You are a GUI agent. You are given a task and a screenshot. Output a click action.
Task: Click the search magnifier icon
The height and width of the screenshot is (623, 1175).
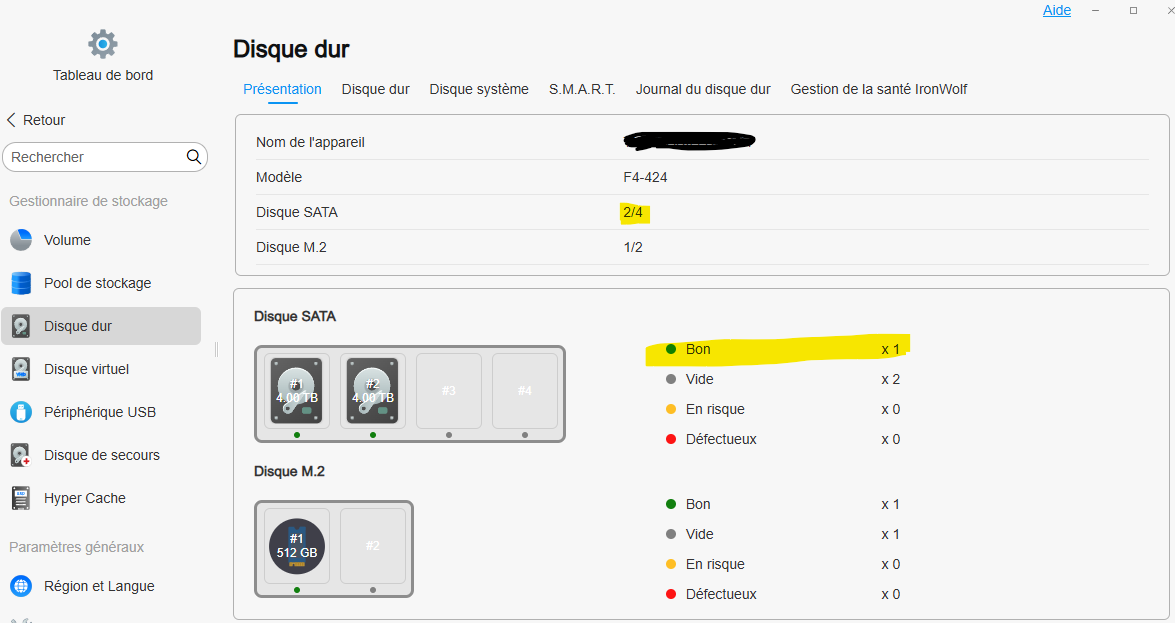click(193, 157)
